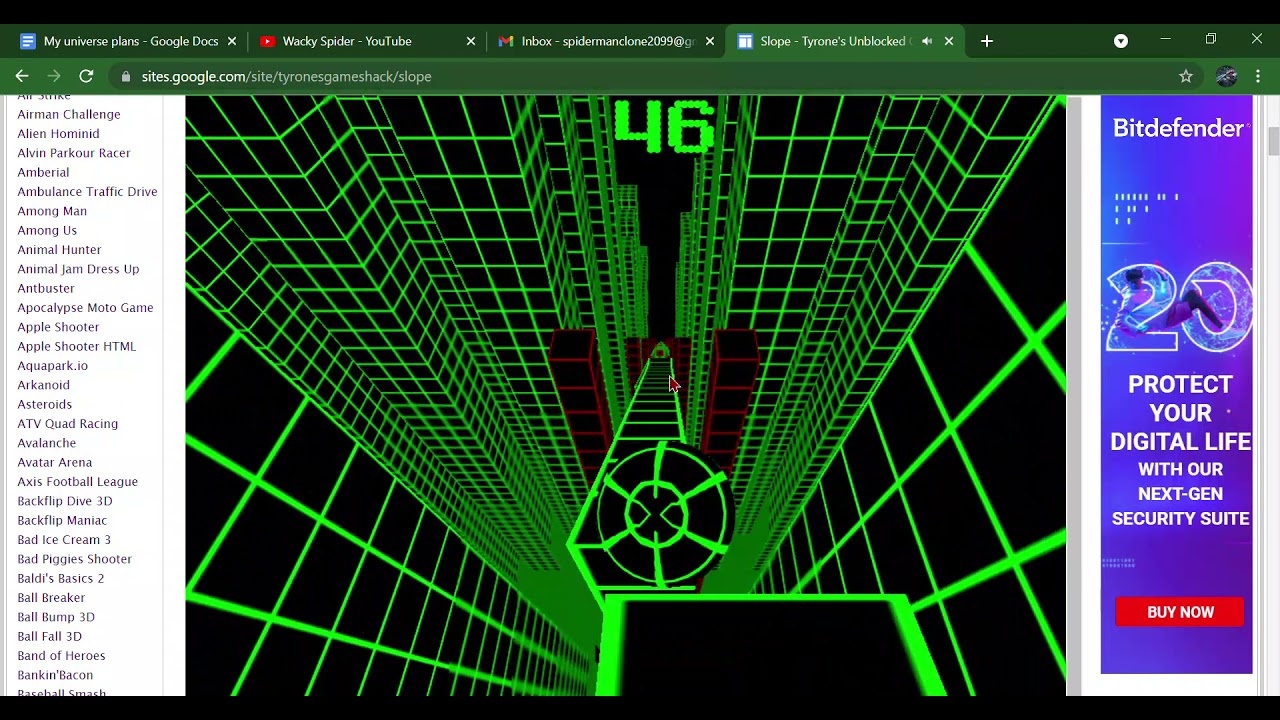This screenshot has height=720, width=1280.
Task: Open Animal Jam Dress Up link
Action: tap(78, 269)
